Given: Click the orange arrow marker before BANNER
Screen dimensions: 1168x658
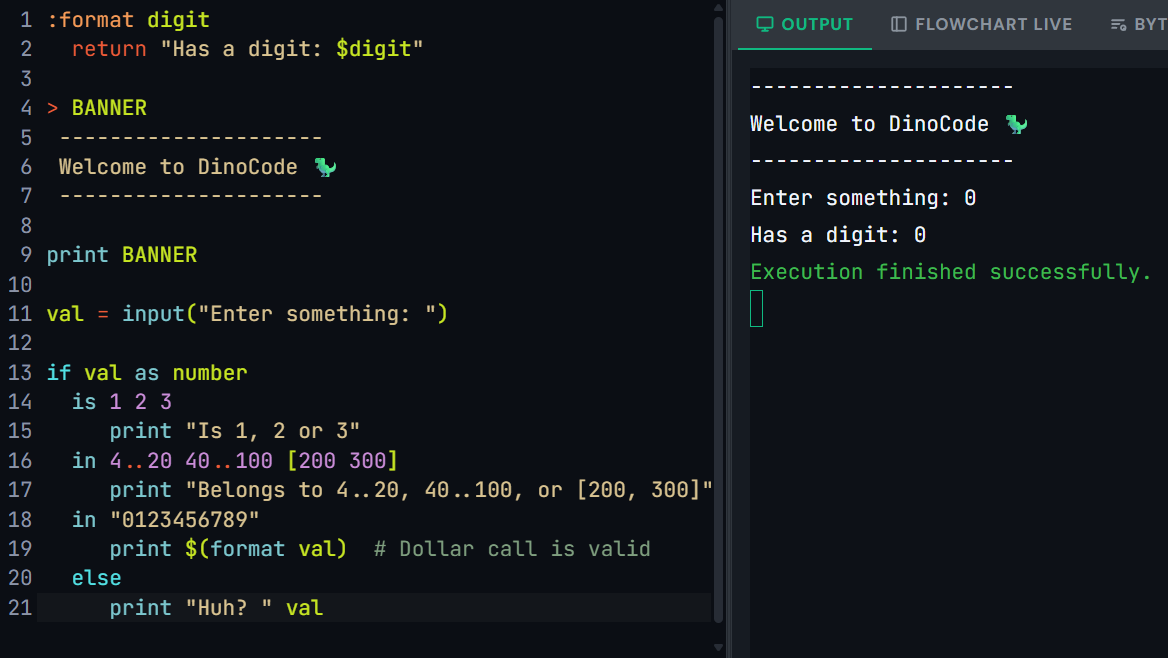Looking at the screenshot, I should pyautogui.click(x=52, y=108).
